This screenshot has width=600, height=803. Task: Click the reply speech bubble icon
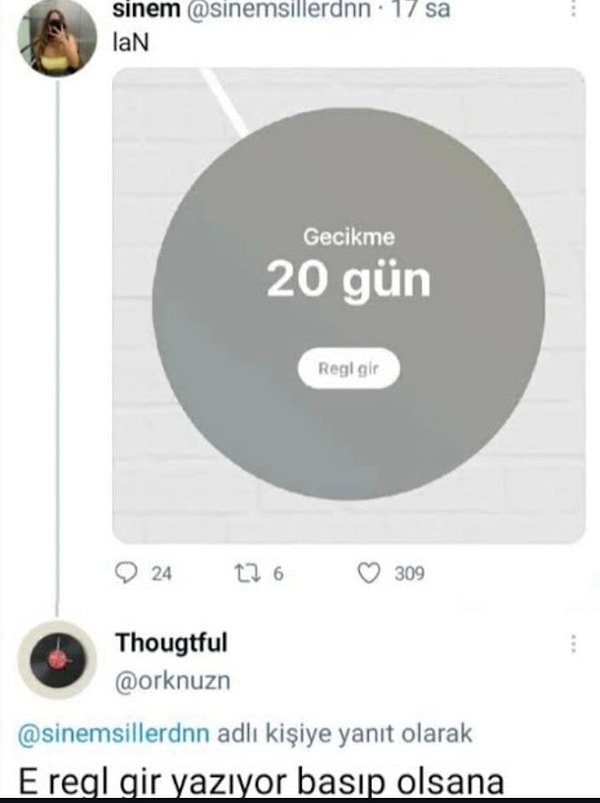125,573
